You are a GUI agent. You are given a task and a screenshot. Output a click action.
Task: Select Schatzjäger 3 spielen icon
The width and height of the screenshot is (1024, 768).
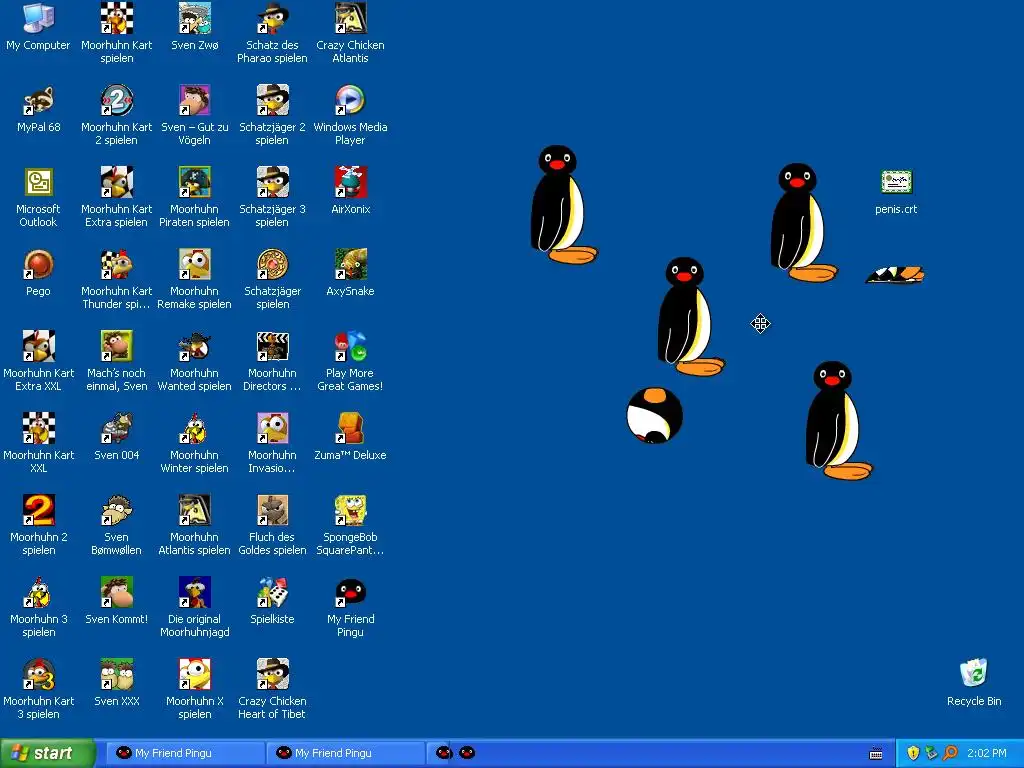pos(272,182)
